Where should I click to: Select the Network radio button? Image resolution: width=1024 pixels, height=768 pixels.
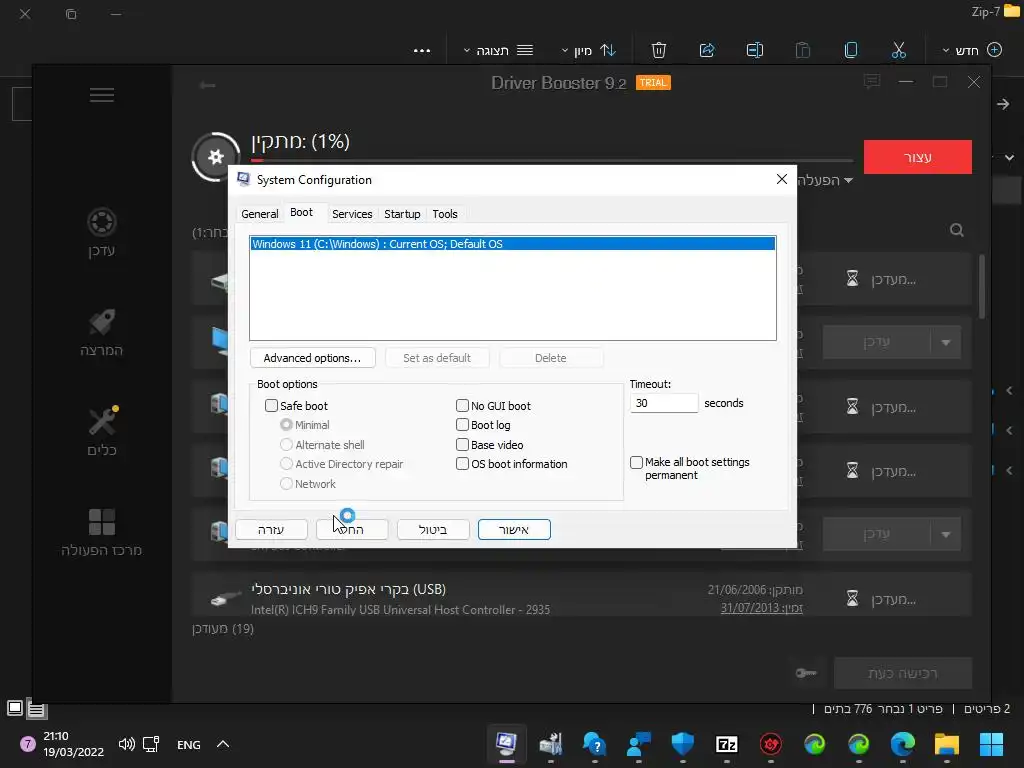click(x=286, y=484)
